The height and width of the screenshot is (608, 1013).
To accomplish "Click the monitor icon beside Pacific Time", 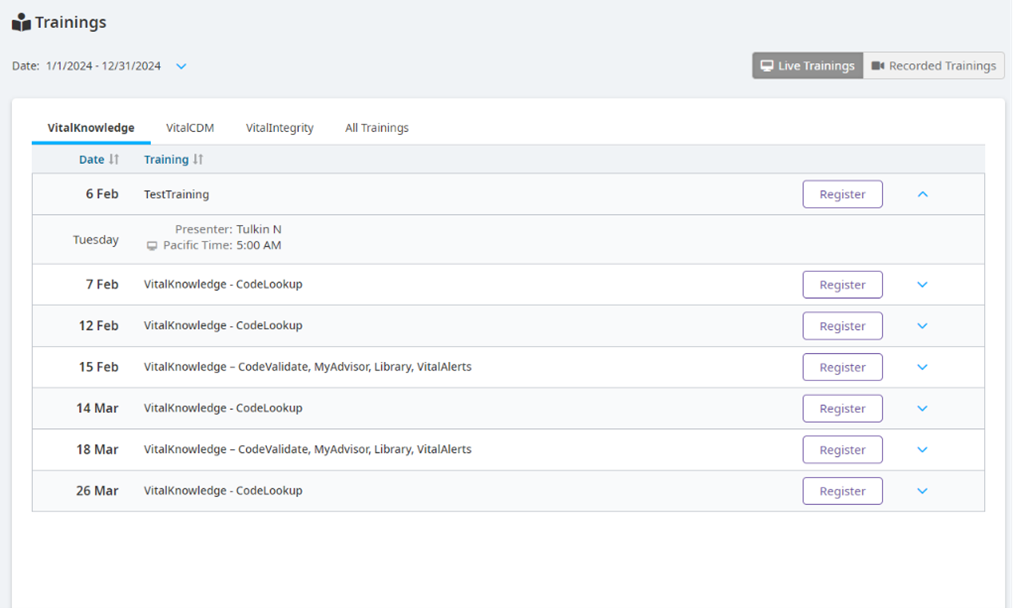I will 152,245.
